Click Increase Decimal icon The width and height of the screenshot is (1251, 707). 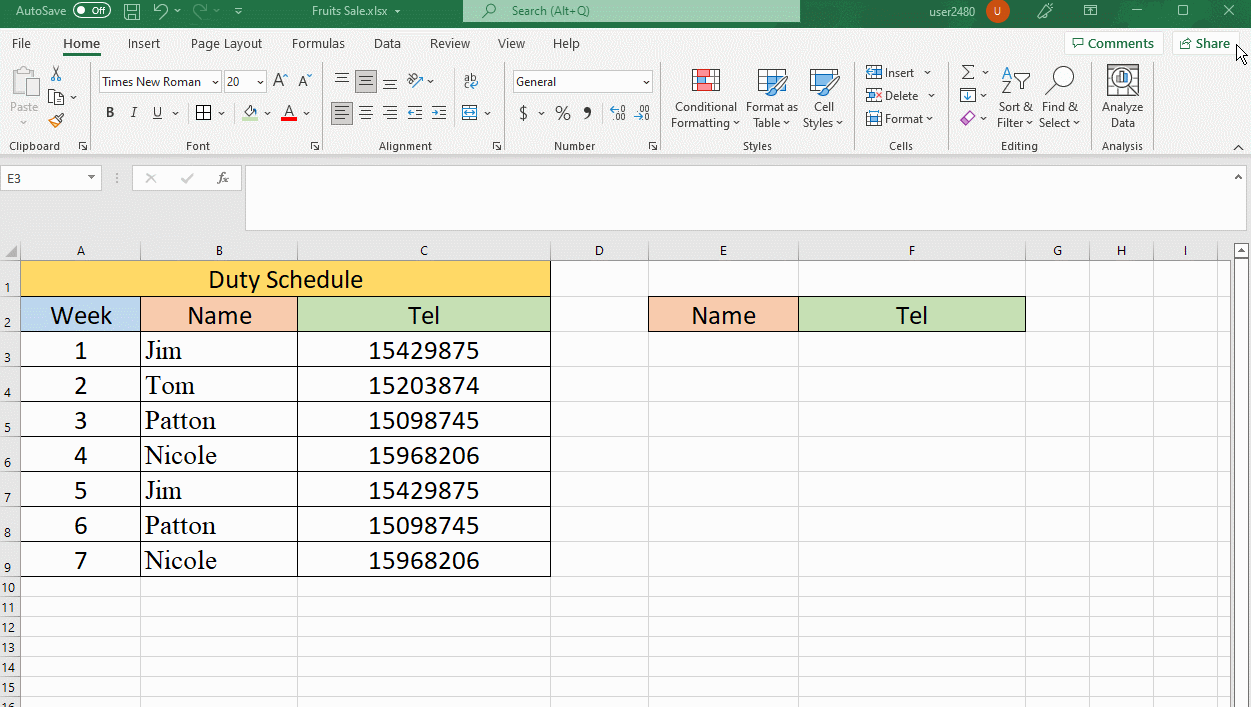pos(617,113)
